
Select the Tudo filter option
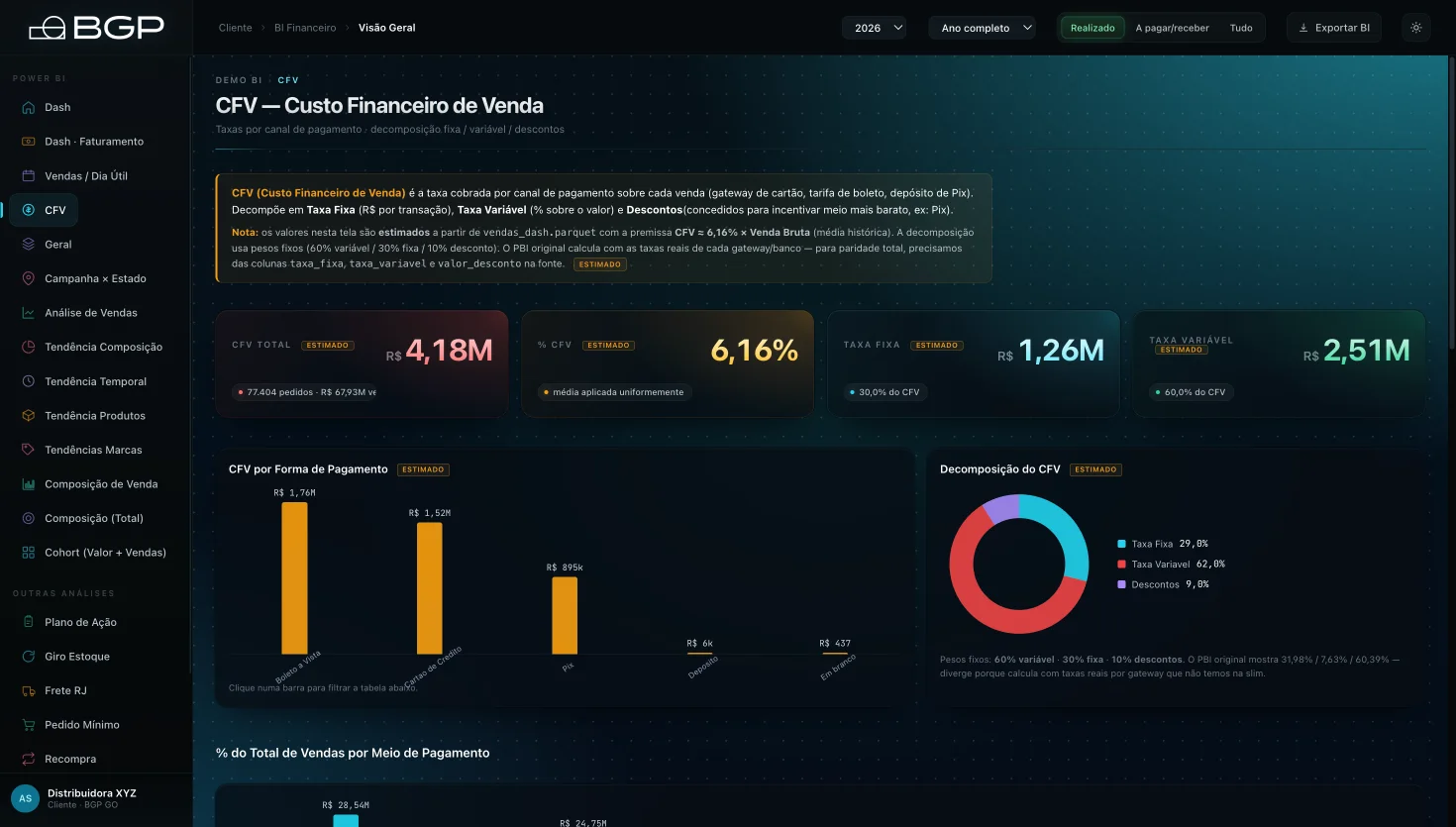1241,28
